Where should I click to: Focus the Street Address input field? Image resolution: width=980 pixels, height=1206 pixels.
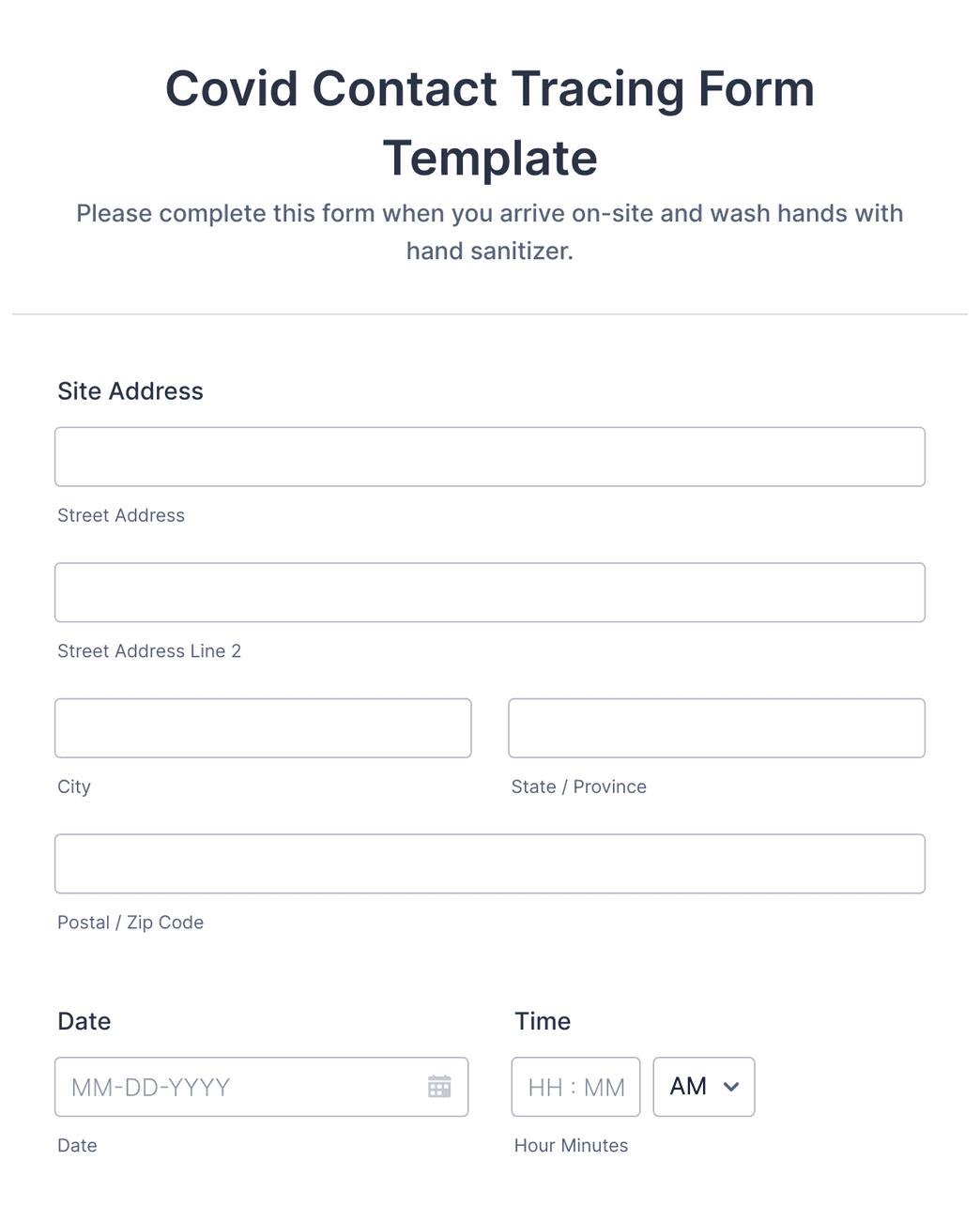(489, 457)
